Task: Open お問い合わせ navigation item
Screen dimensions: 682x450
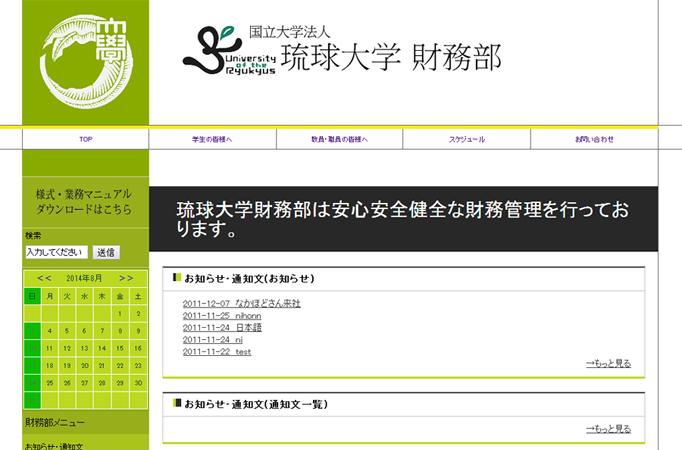Action: pos(594,140)
